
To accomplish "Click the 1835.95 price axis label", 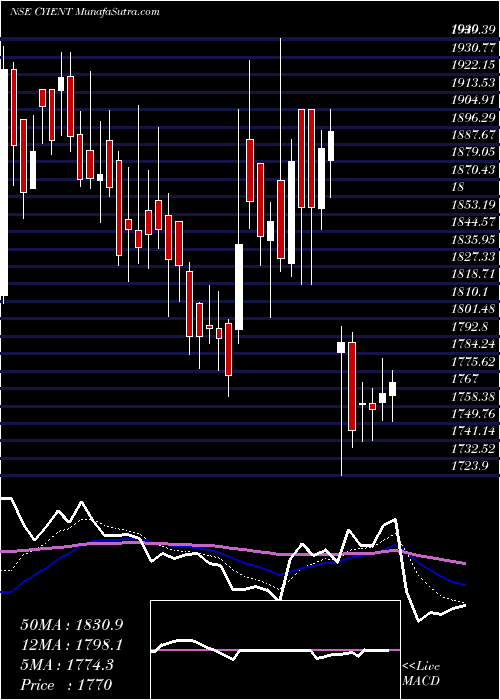I will point(473,239).
